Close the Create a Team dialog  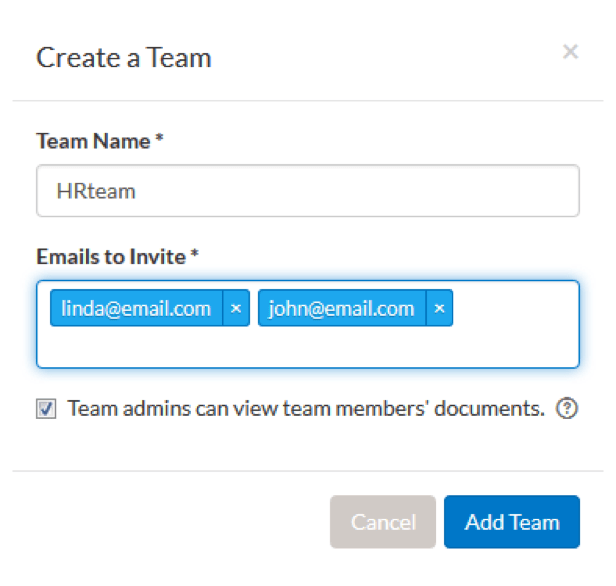tap(570, 52)
